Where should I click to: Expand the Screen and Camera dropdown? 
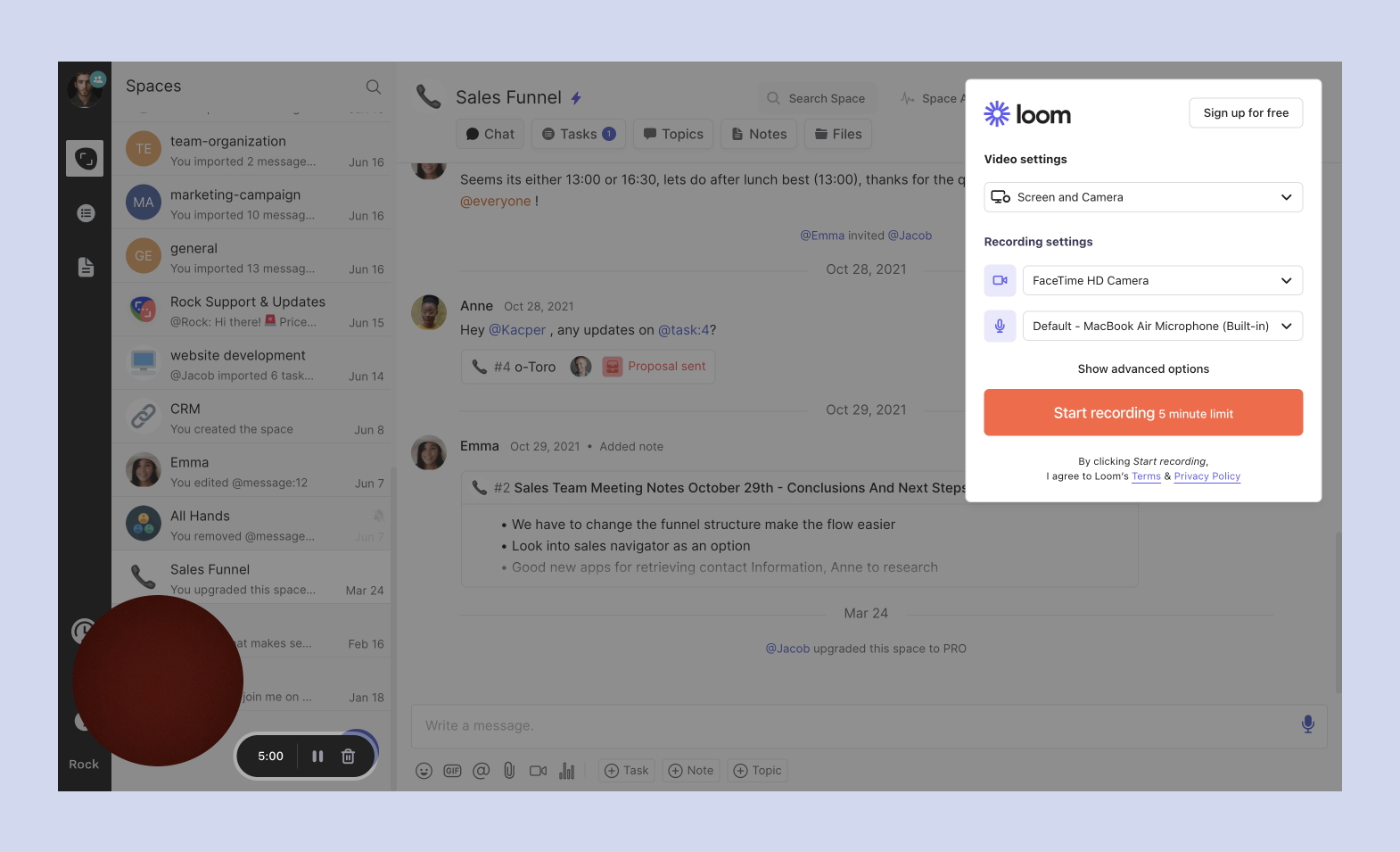point(1143,197)
